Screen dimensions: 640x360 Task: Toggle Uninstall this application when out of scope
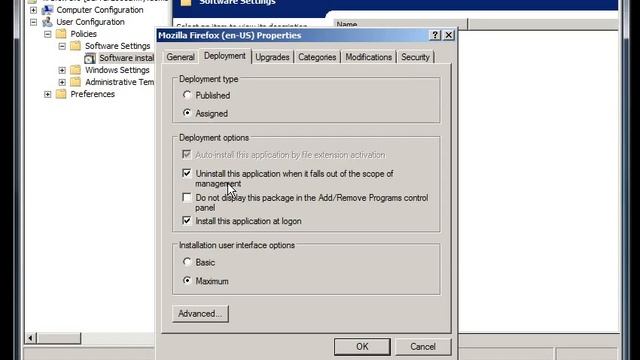(187, 173)
